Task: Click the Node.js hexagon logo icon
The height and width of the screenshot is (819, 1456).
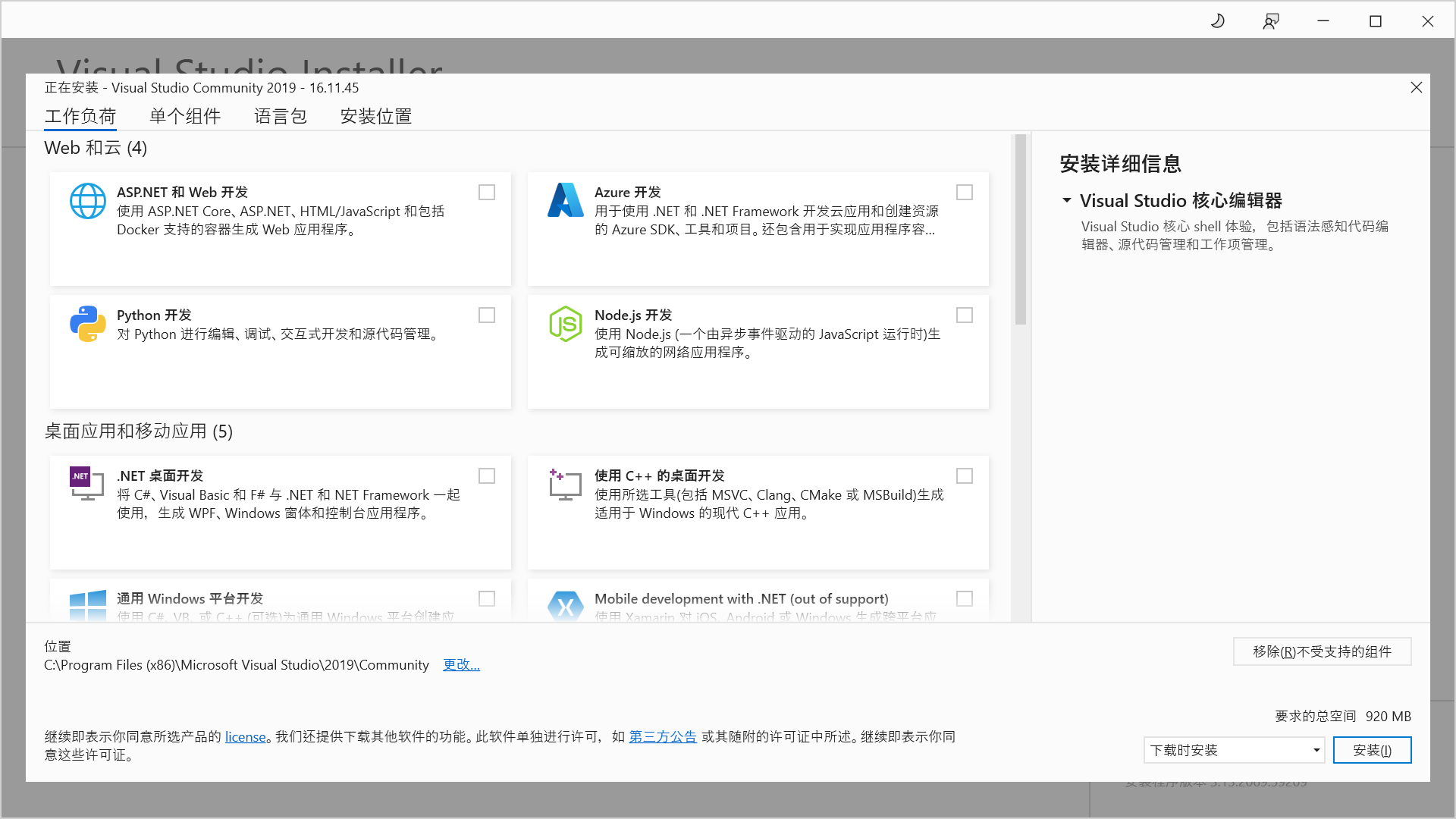Action: click(x=565, y=324)
